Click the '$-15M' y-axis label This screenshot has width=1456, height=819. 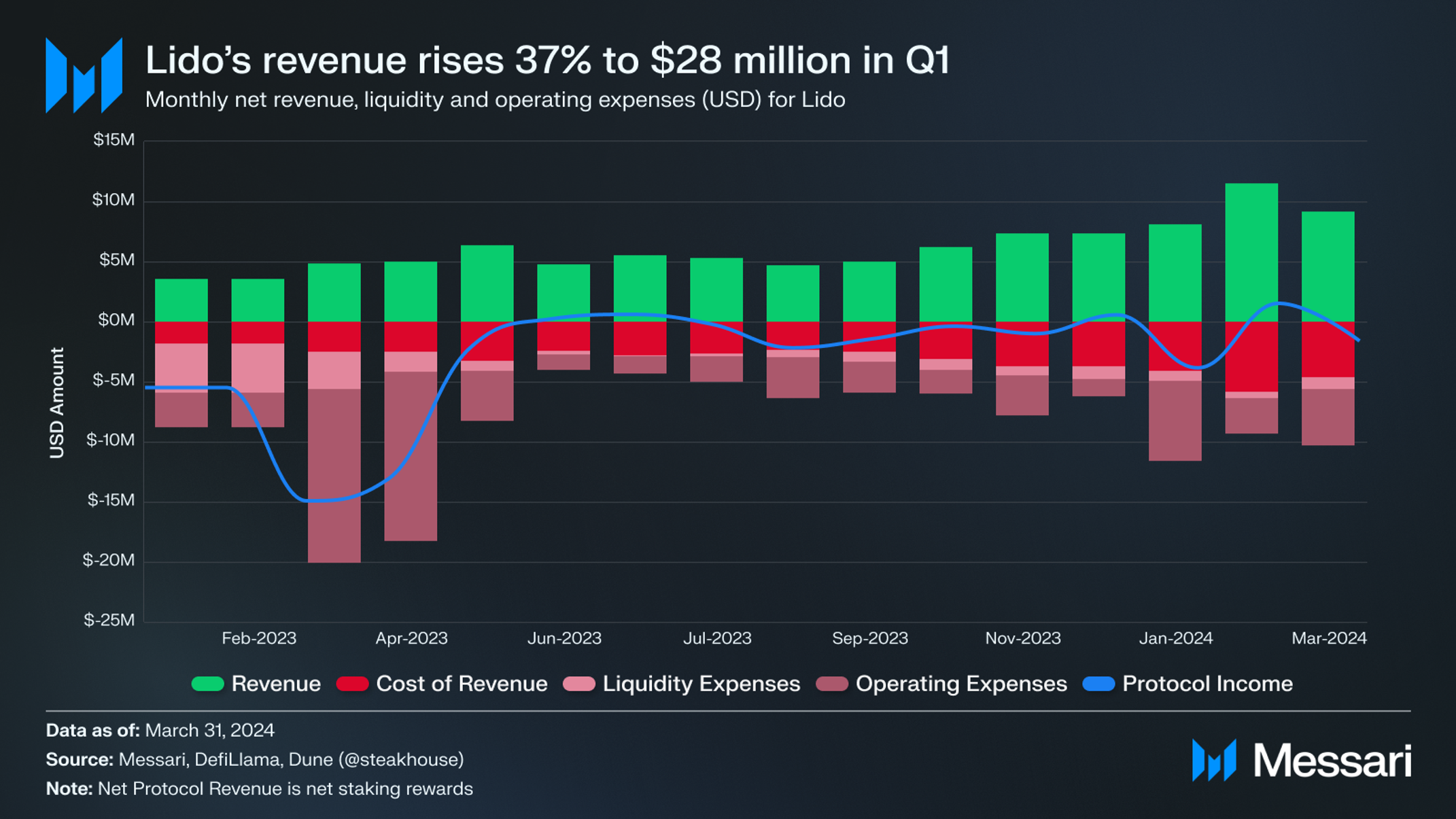(111, 500)
